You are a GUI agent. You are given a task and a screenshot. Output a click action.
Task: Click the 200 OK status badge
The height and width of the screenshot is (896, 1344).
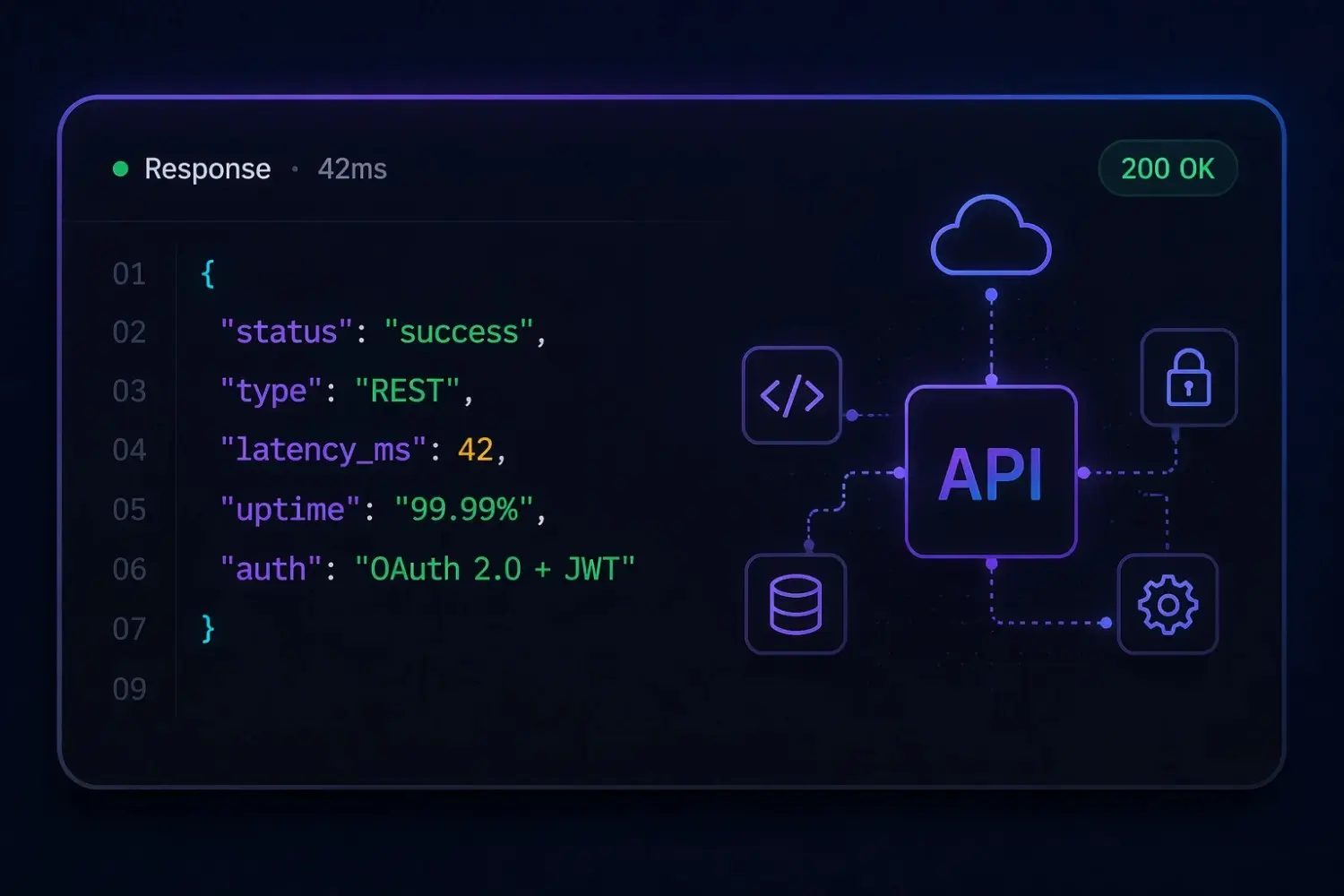pos(1167,168)
